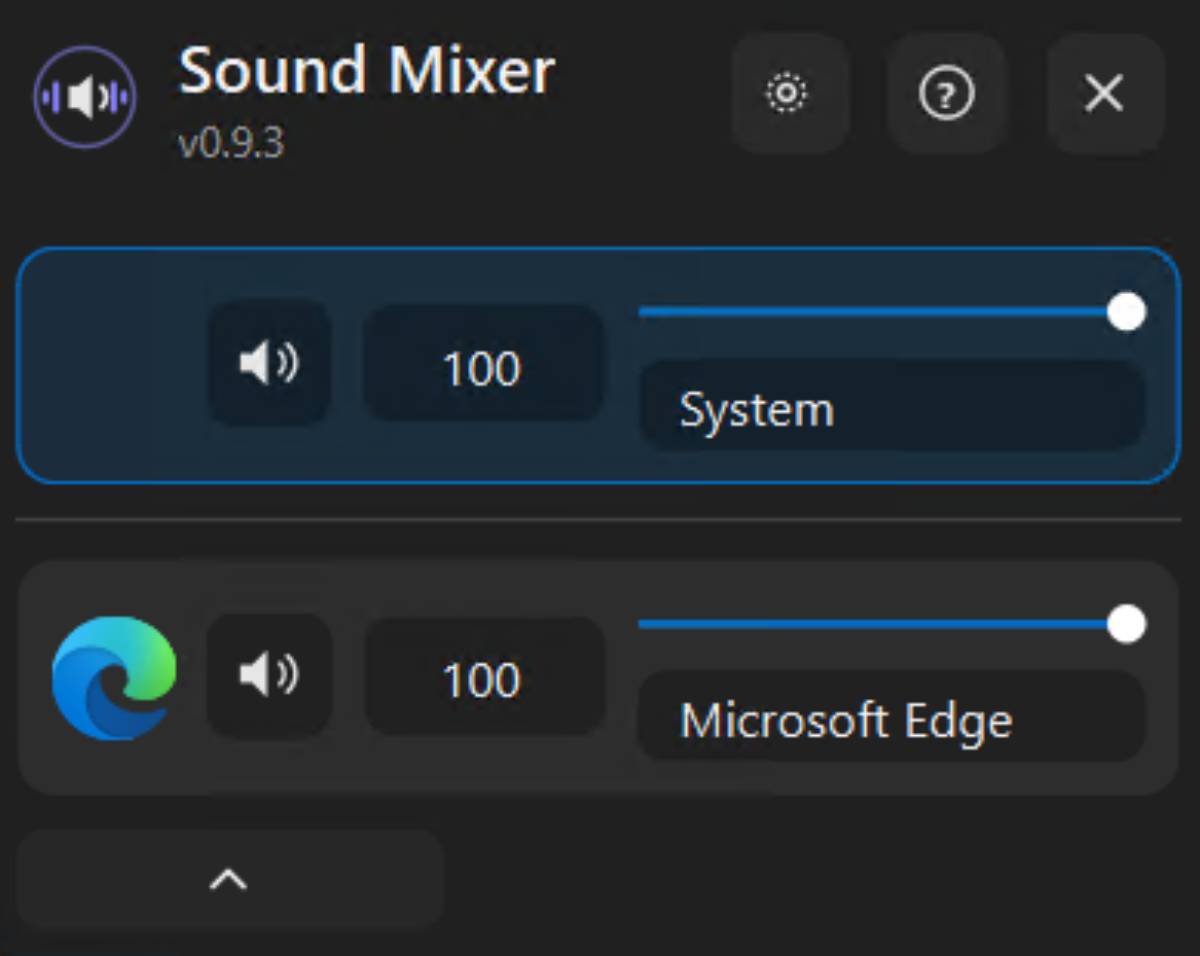The image size is (1200, 956).
Task: Select the Microsoft Edge label box
Action: pyautogui.click(x=891, y=717)
